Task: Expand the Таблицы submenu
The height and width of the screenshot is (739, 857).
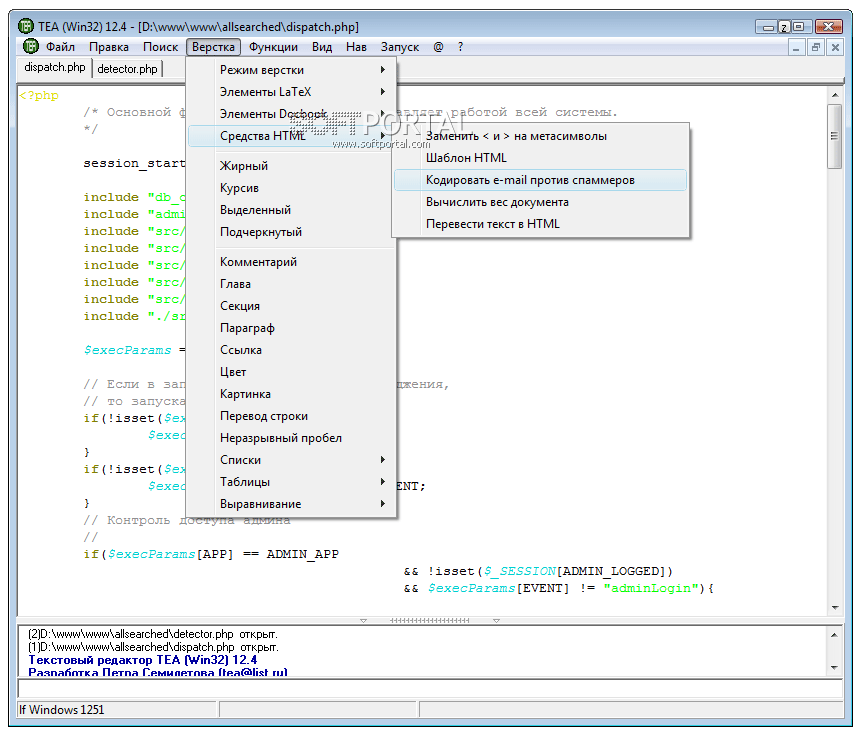Action: 292,482
